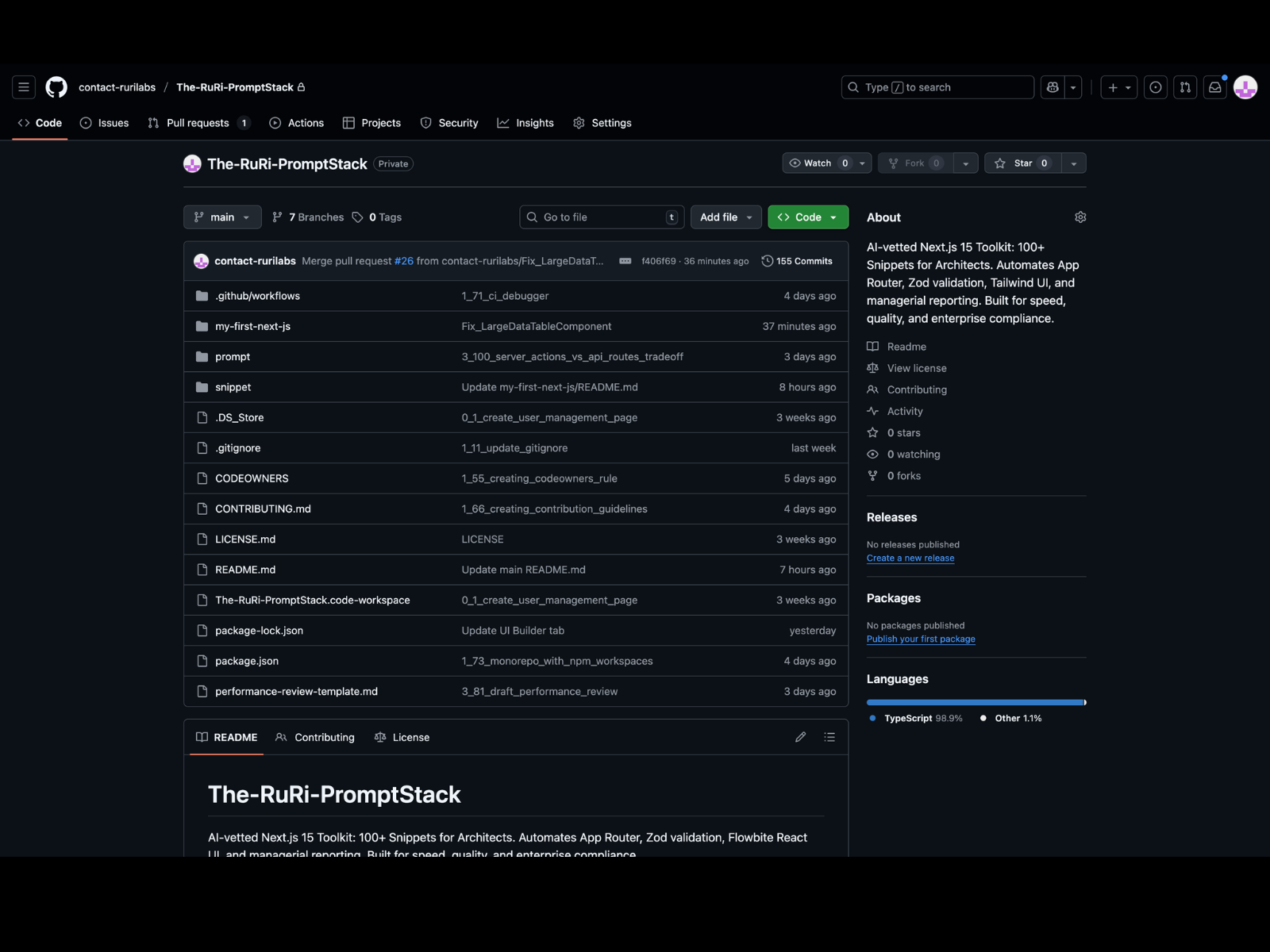Screen dimensions: 1270x952
Task: Expand the Copilot dropdown arrow
Action: click(1073, 87)
